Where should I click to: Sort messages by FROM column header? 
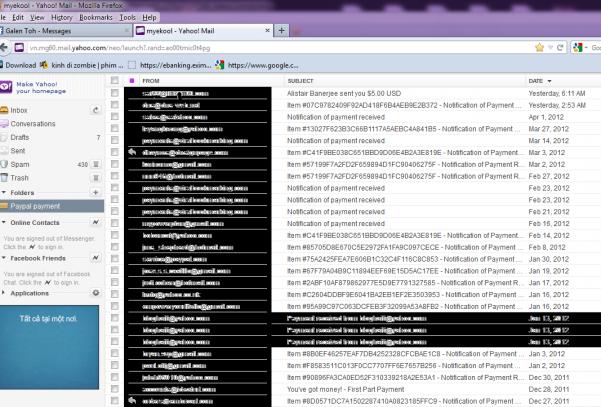pyautogui.click(x=151, y=81)
